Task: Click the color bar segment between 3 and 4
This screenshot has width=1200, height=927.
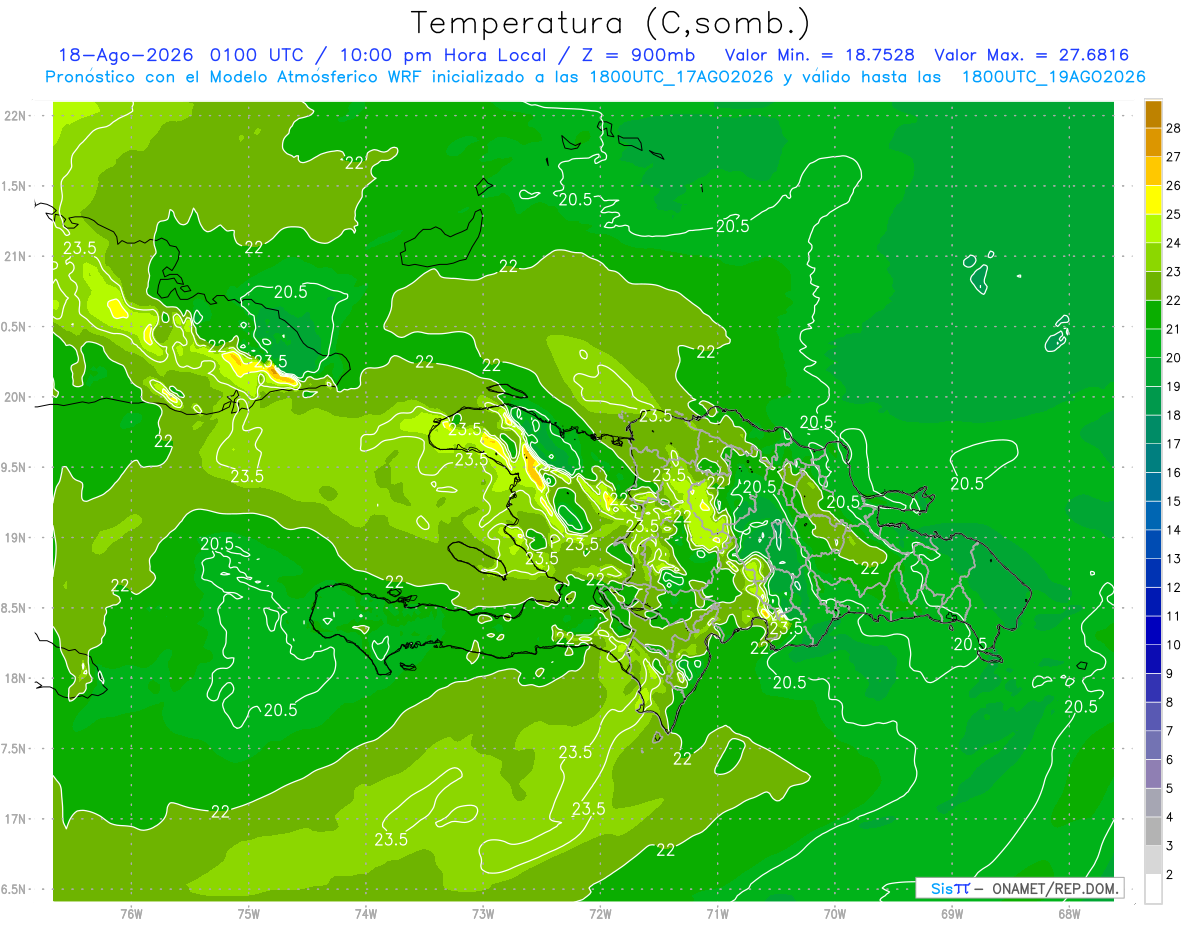Action: coord(1153,832)
